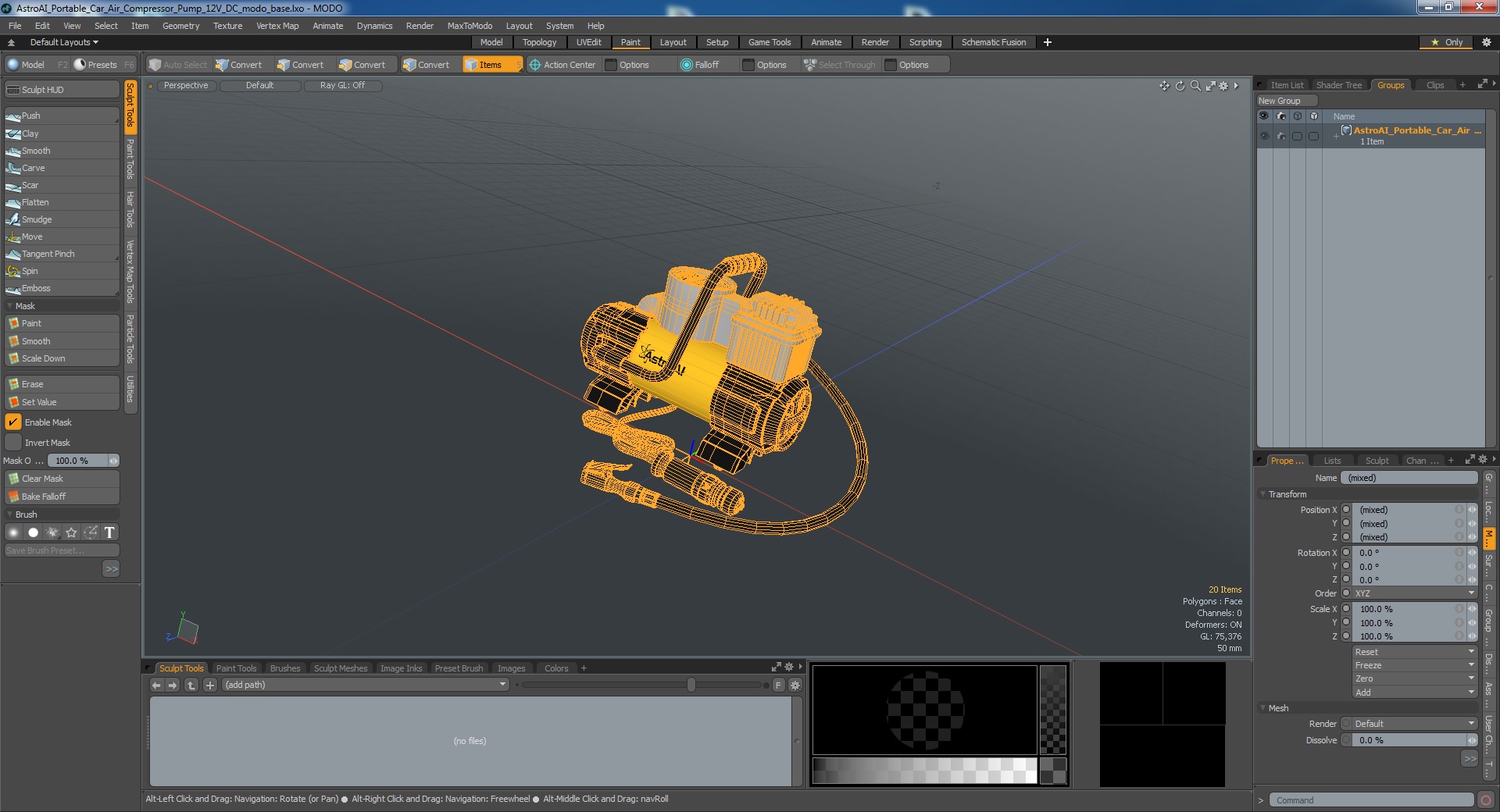This screenshot has height=812, width=1500.
Task: Click the Command input field
Action: [x=1371, y=800]
